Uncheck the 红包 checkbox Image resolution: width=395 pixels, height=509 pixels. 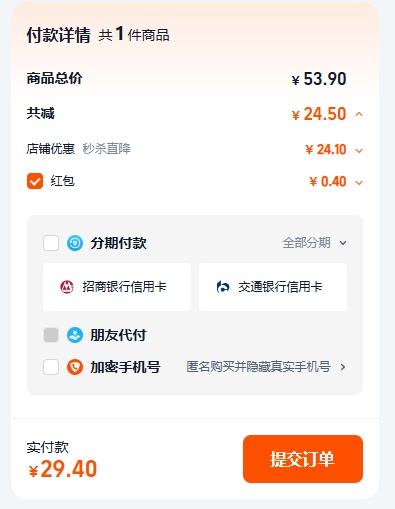[x=35, y=181]
